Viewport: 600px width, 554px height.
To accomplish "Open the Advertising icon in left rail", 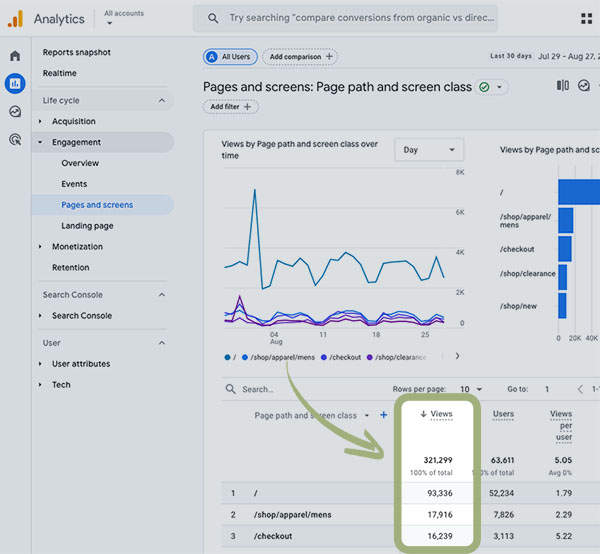I will pos(15,140).
